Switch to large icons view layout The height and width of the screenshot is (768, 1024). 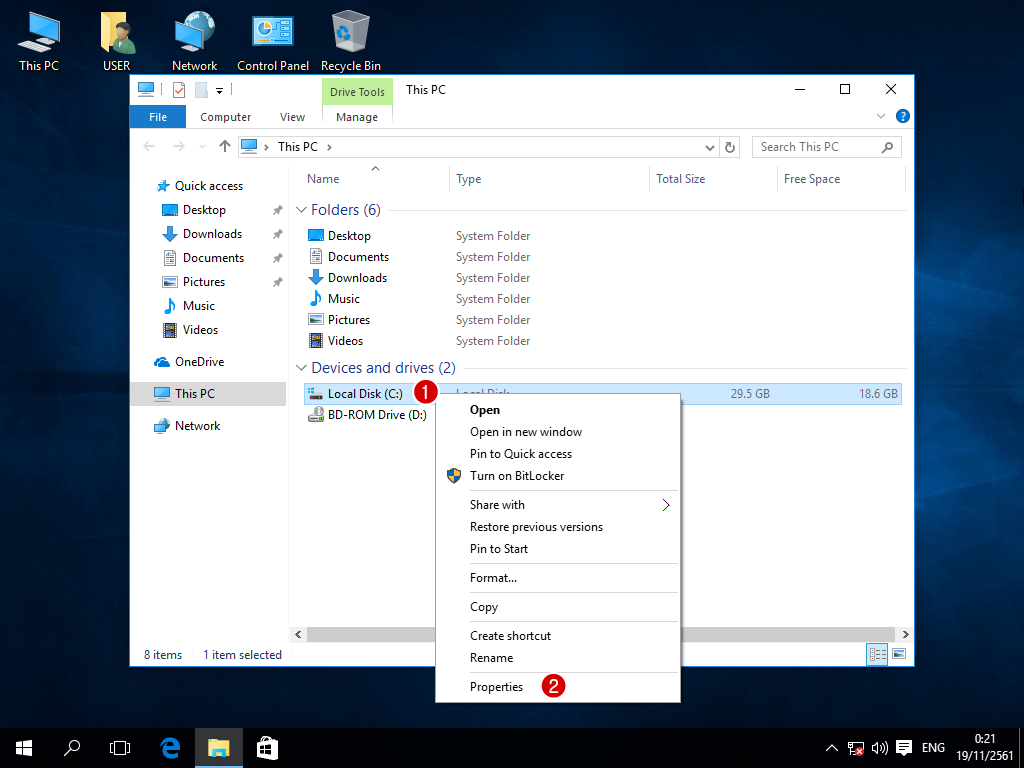tap(898, 655)
